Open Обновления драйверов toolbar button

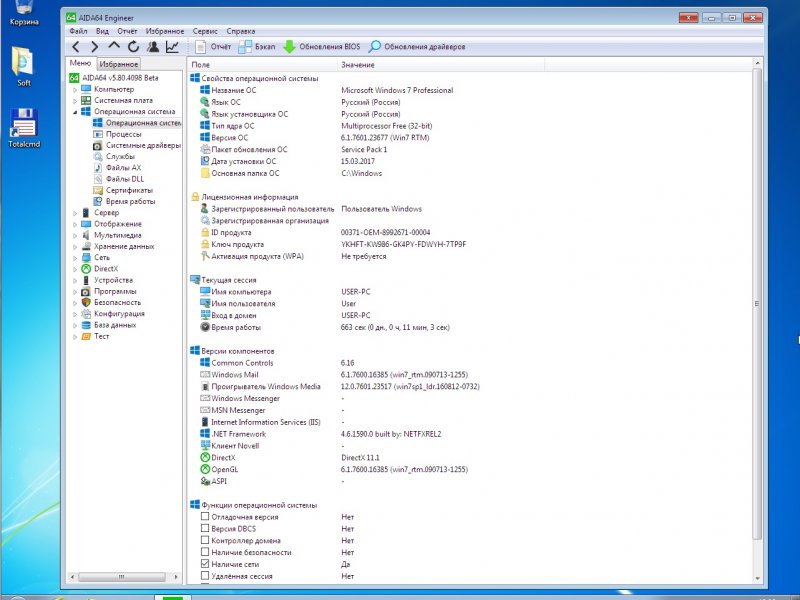click(x=416, y=47)
